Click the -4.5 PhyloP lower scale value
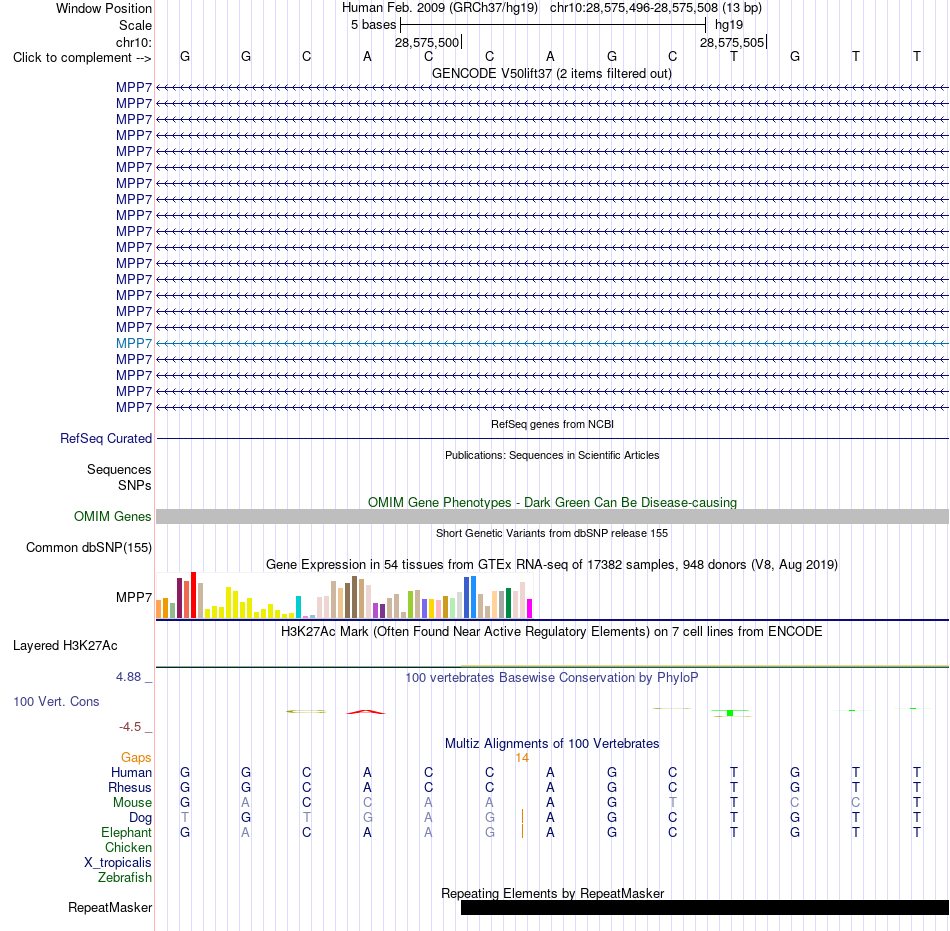 pyautogui.click(x=130, y=726)
